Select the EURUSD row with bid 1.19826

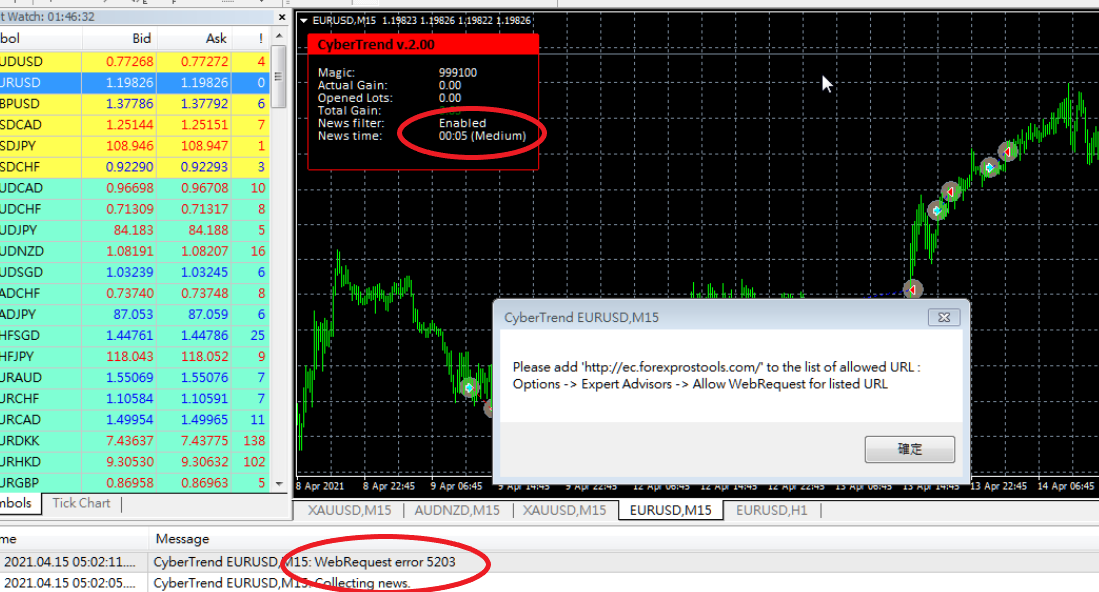[135, 83]
